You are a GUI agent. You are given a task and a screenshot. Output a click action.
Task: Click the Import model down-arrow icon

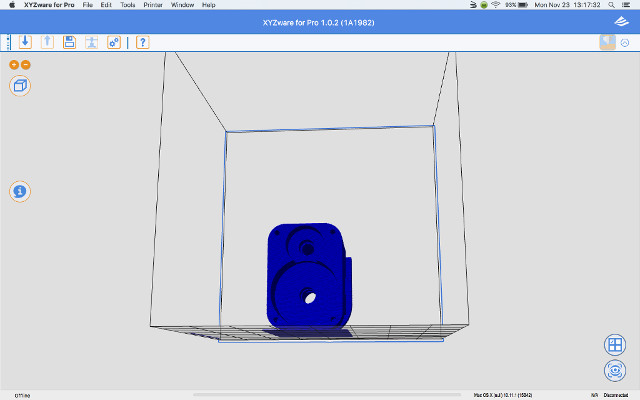click(25, 42)
